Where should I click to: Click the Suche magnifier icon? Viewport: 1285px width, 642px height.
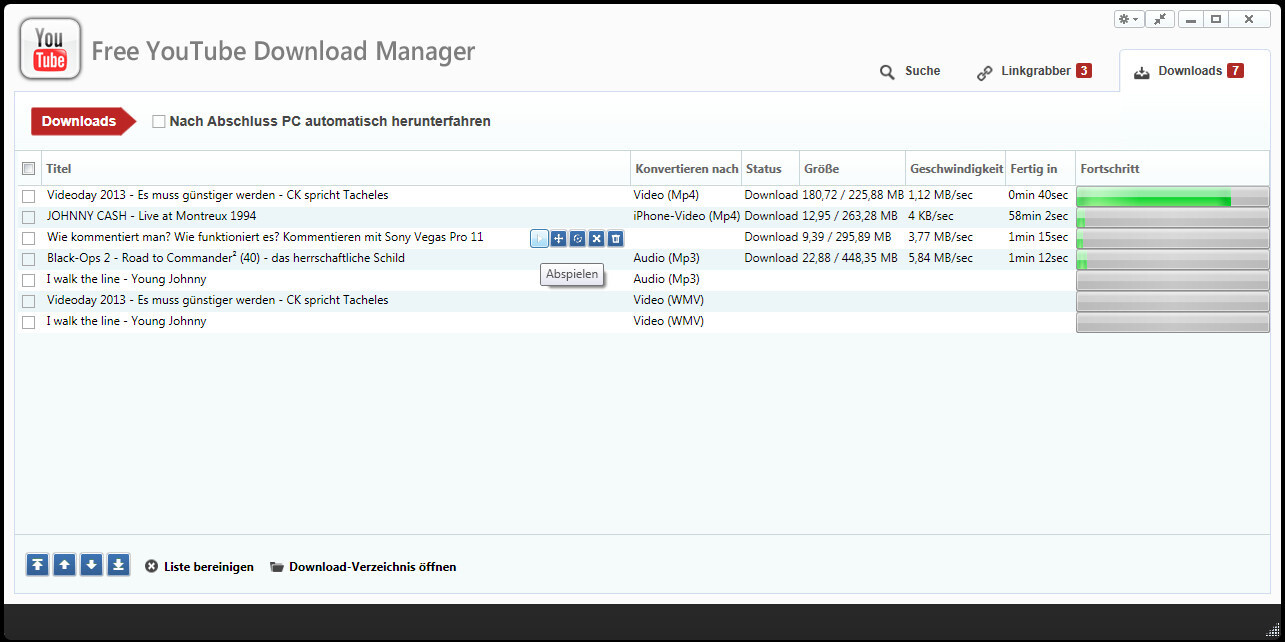[x=886, y=71]
